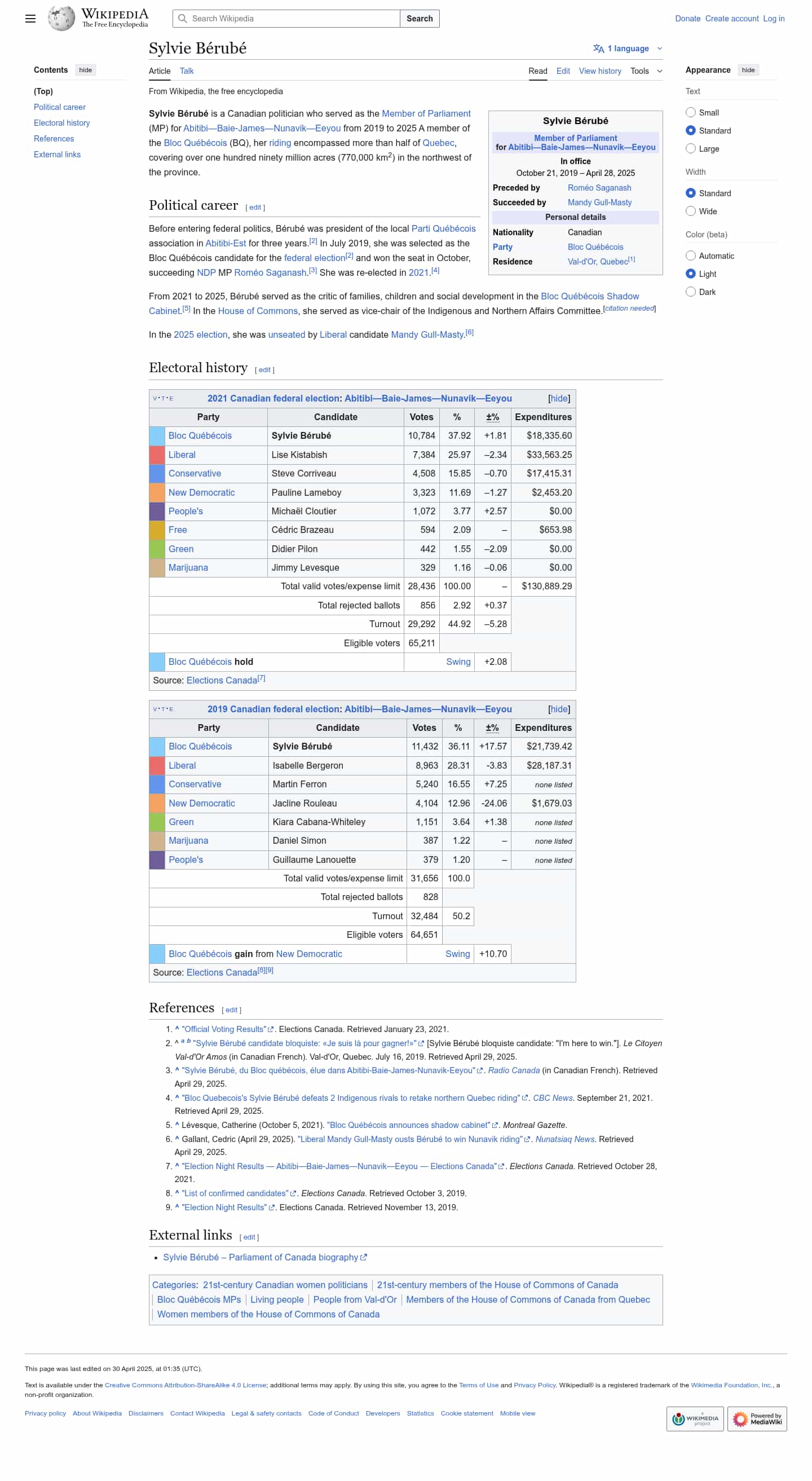Open the Edit tab
The width and height of the screenshot is (812, 1481).
(563, 71)
